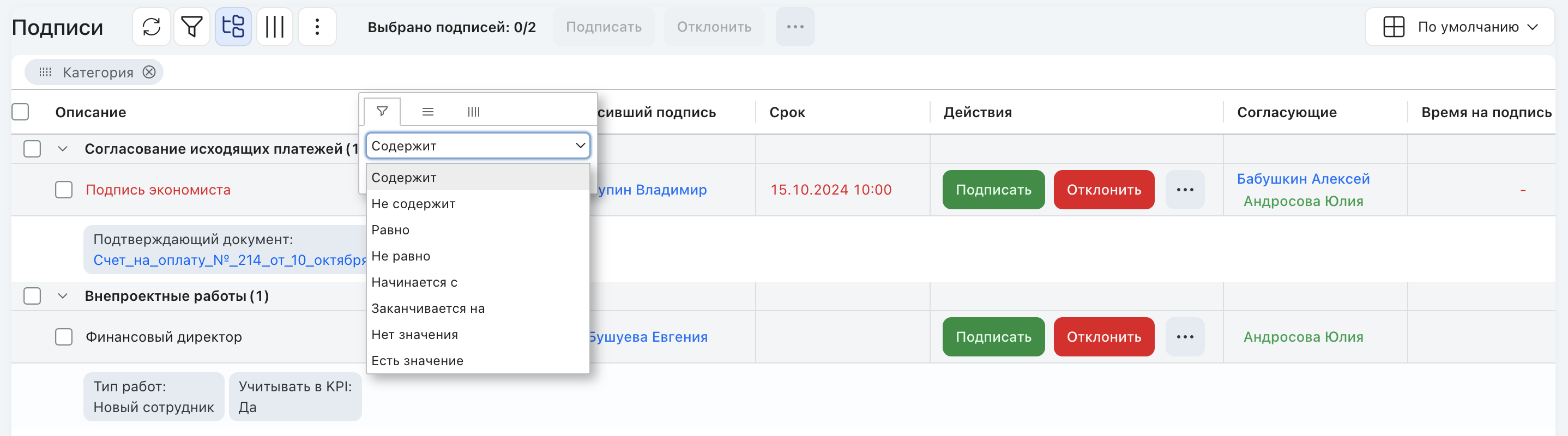
Task: Click the Финансовый директор description text
Action: tap(164, 337)
